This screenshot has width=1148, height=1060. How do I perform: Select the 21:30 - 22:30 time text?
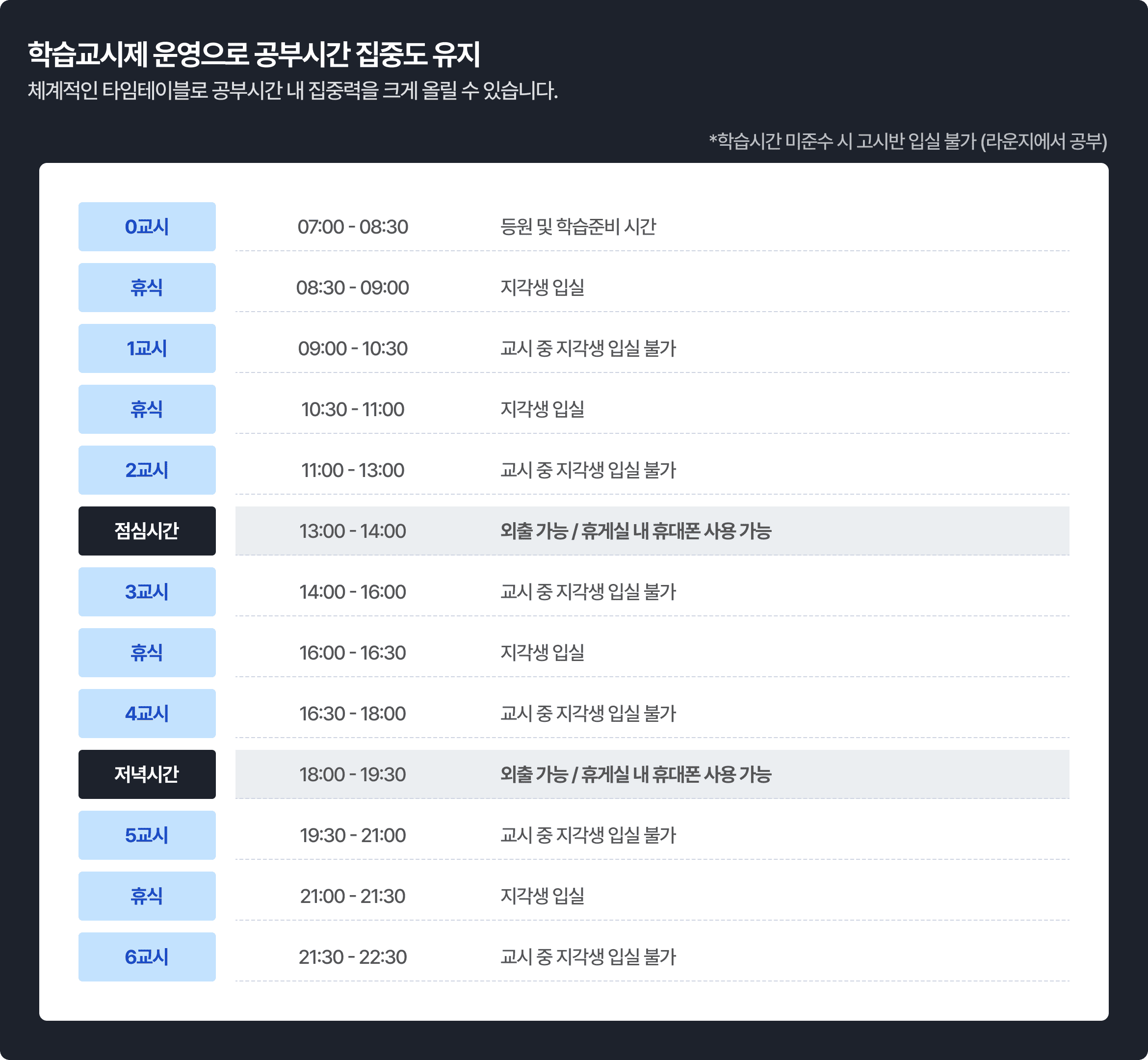[353, 956]
